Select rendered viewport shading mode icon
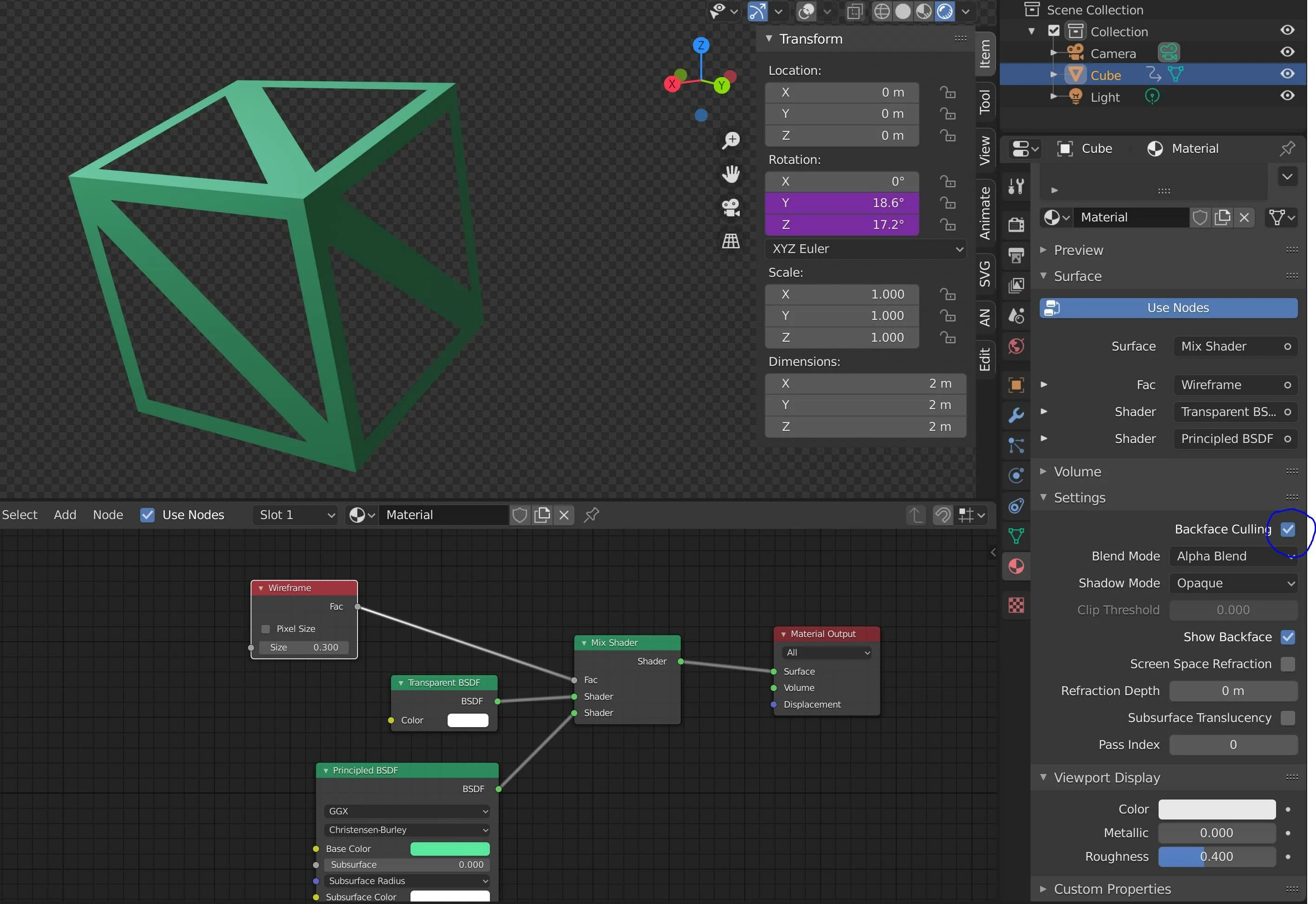 point(945,11)
